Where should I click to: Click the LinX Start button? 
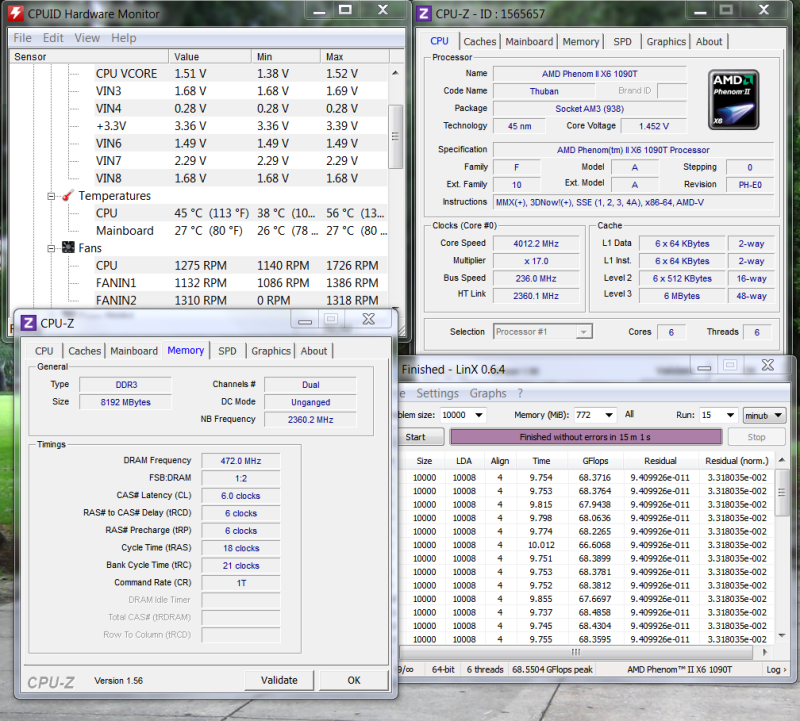point(419,437)
